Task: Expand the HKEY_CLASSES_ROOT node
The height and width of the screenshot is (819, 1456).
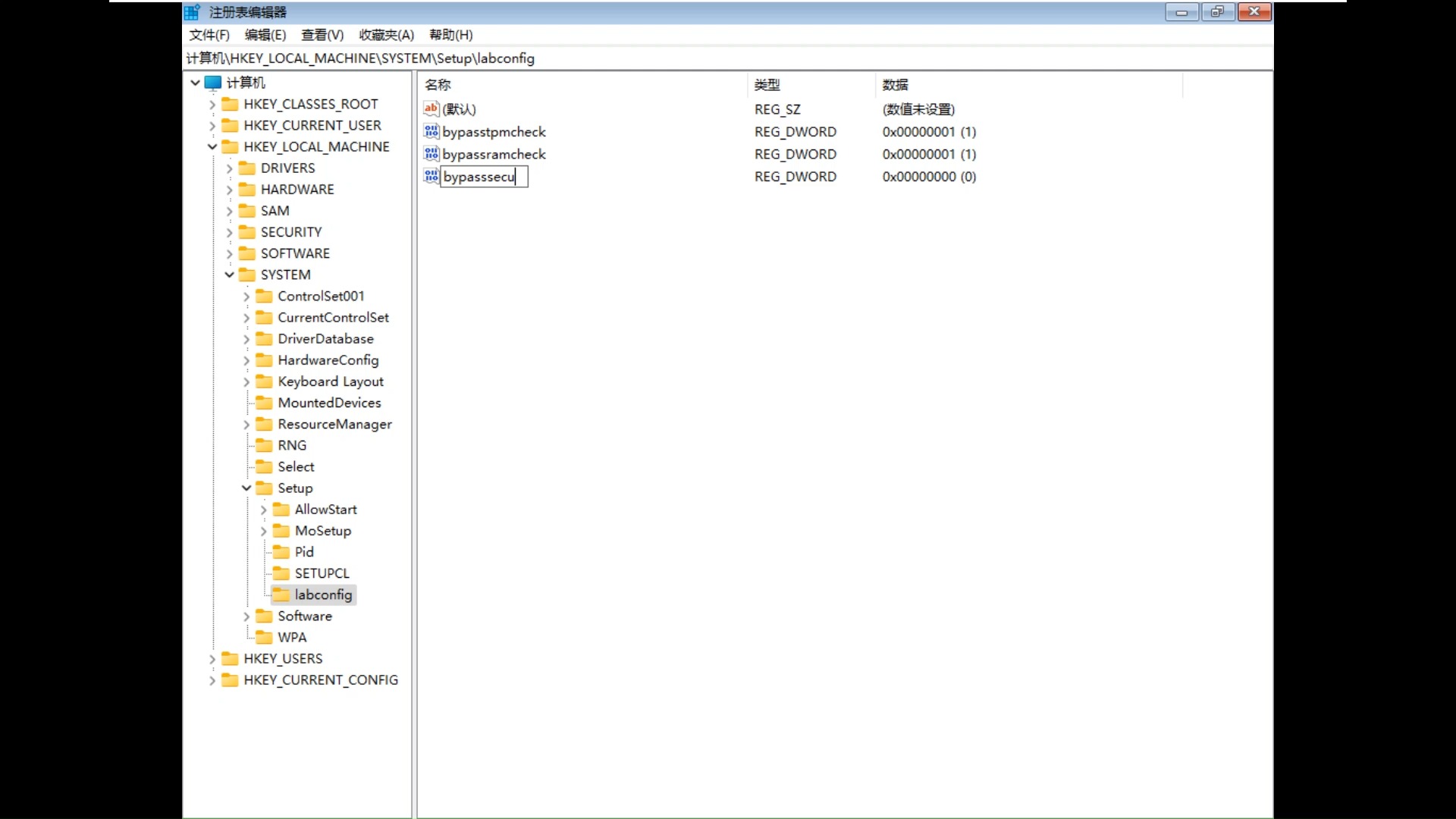Action: [x=212, y=104]
